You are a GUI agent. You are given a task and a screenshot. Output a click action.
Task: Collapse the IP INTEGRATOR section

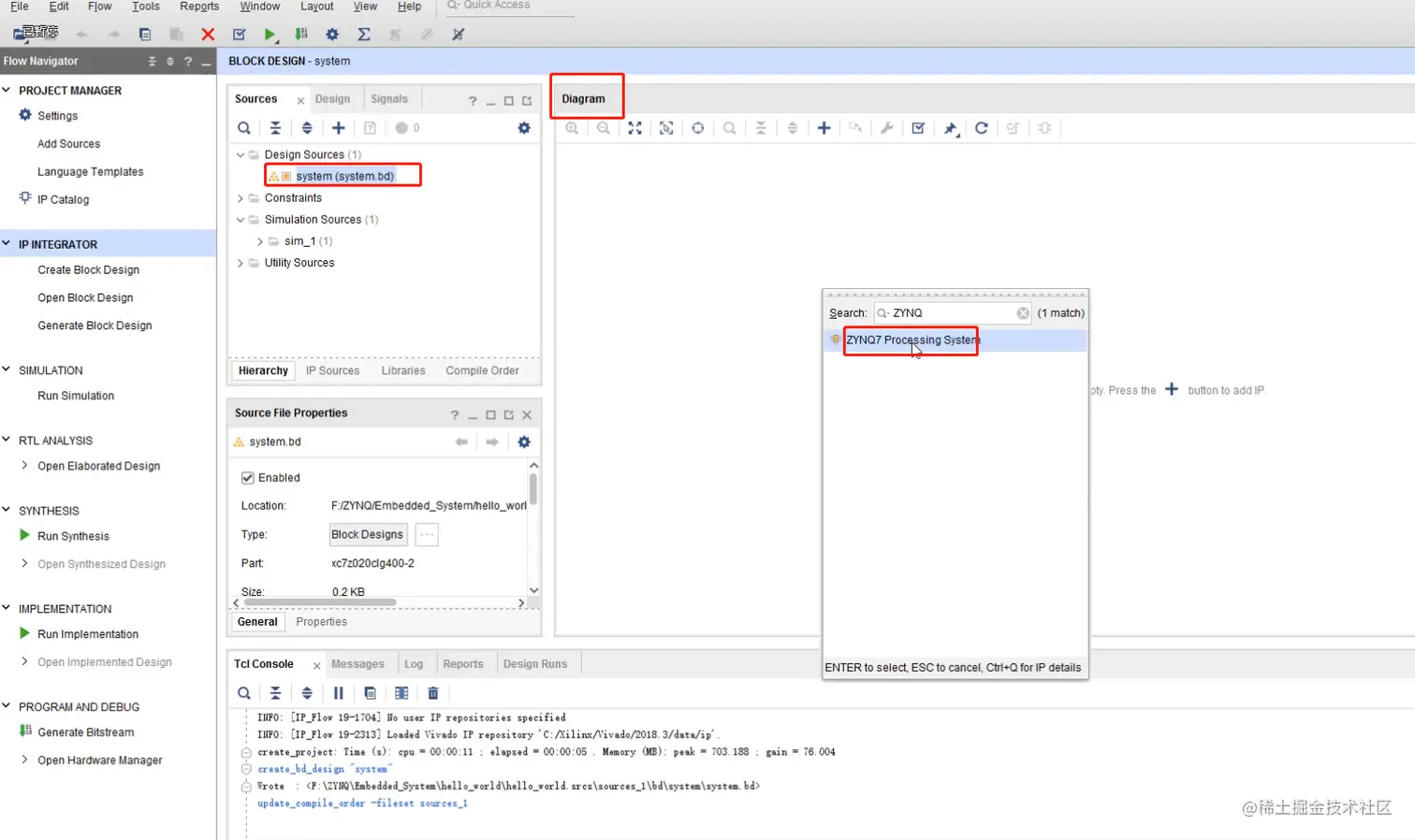pyautogui.click(x=7, y=244)
